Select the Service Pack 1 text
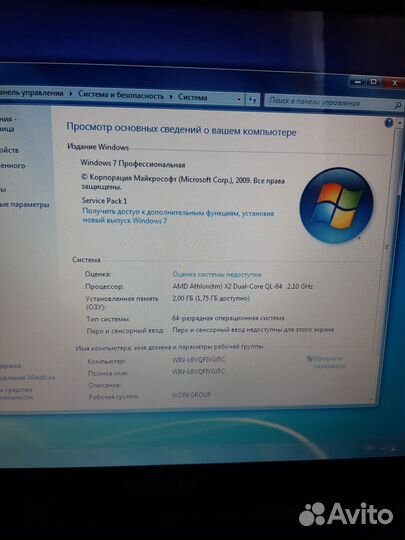 [104, 200]
